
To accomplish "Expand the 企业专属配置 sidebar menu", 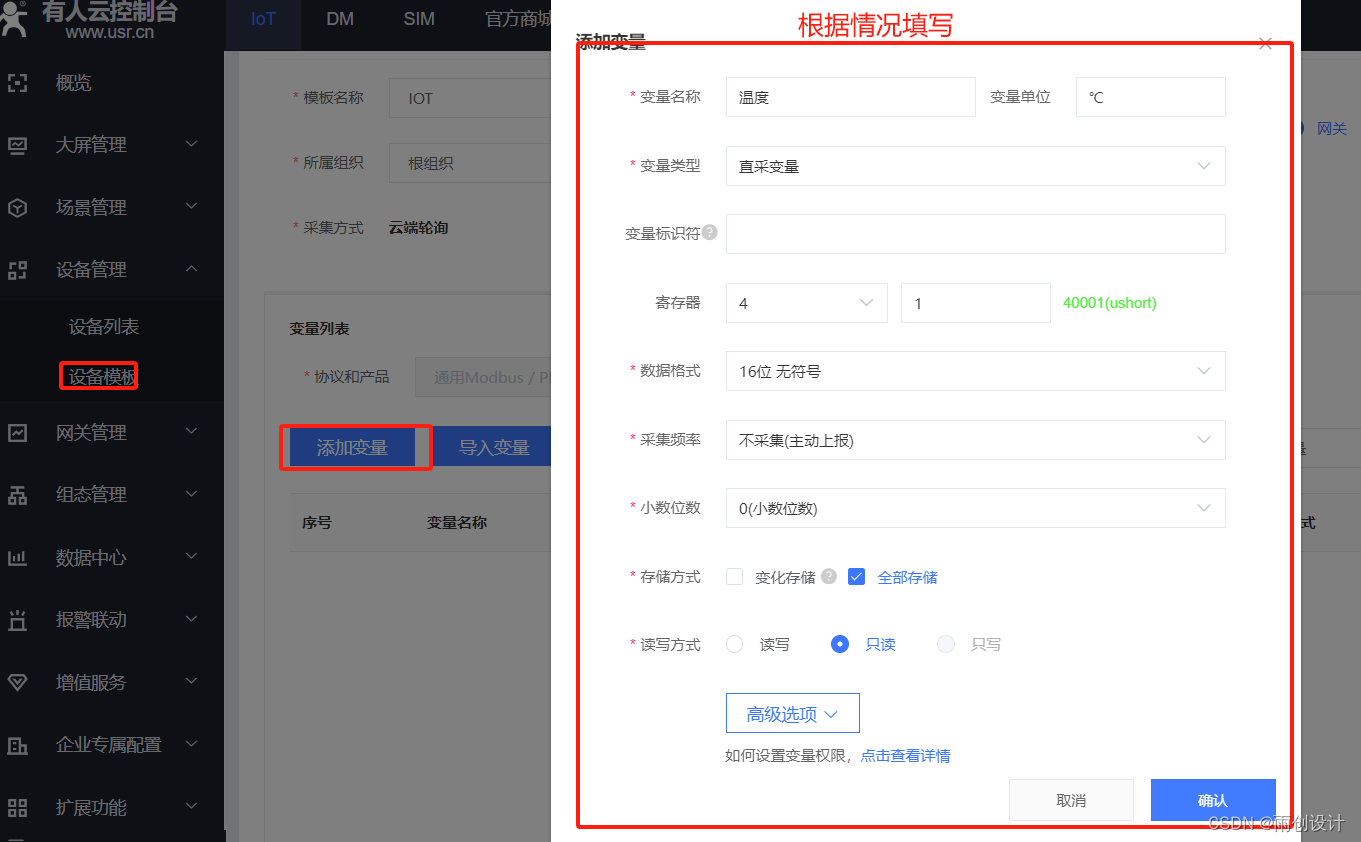I will tap(192, 744).
